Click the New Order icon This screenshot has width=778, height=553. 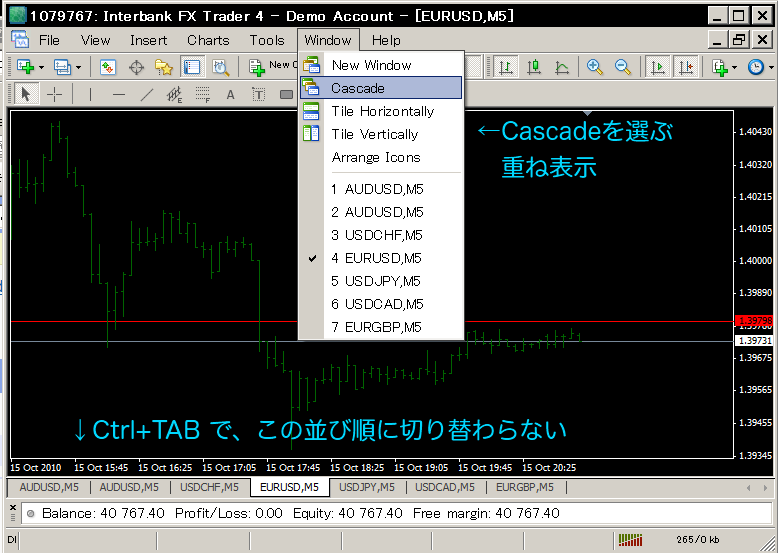click(257, 67)
